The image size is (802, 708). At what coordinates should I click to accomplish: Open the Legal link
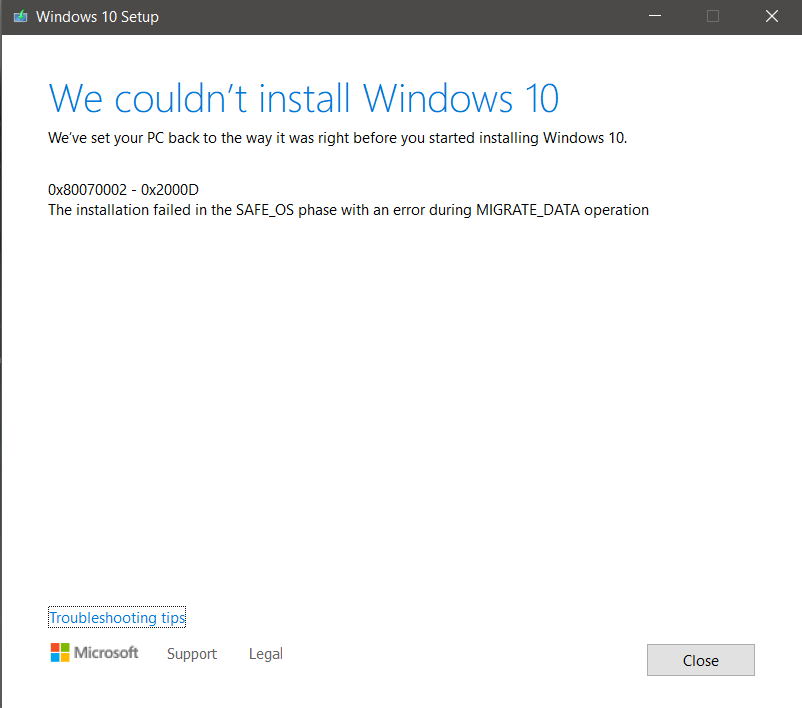click(265, 654)
